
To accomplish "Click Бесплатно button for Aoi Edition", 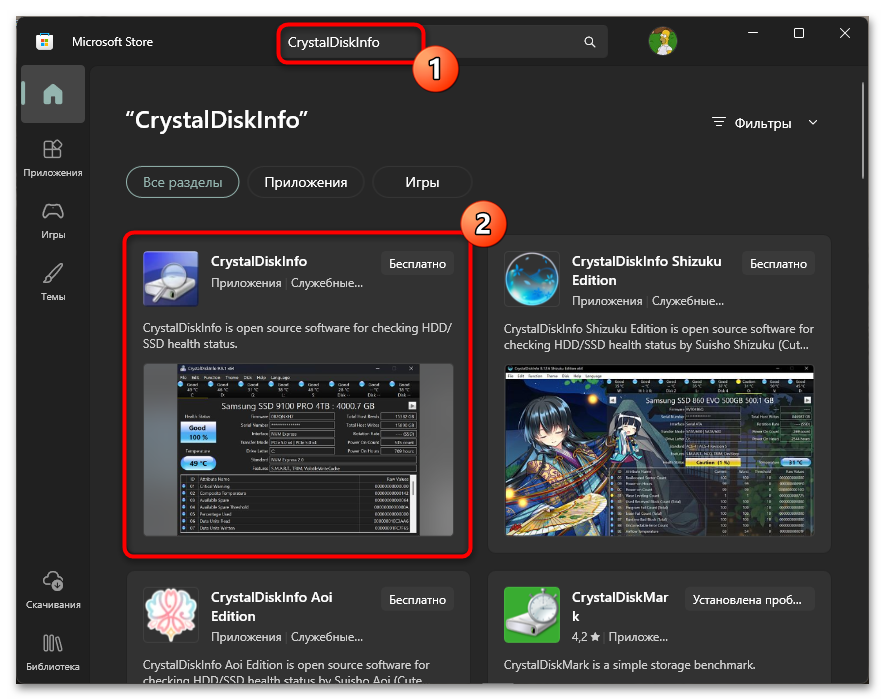I will pos(418,600).
